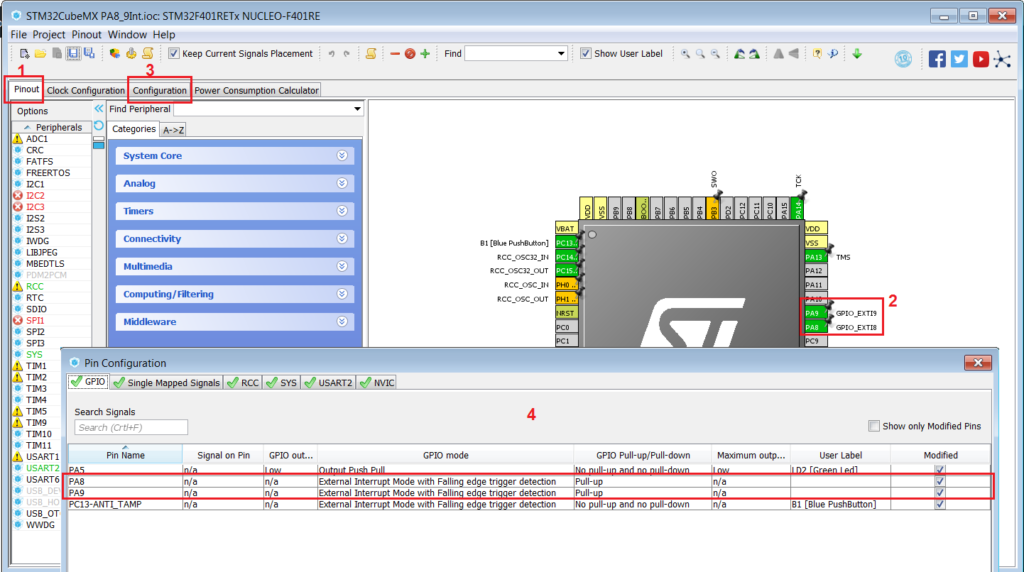Open a project with the folder icon

[x=40, y=54]
